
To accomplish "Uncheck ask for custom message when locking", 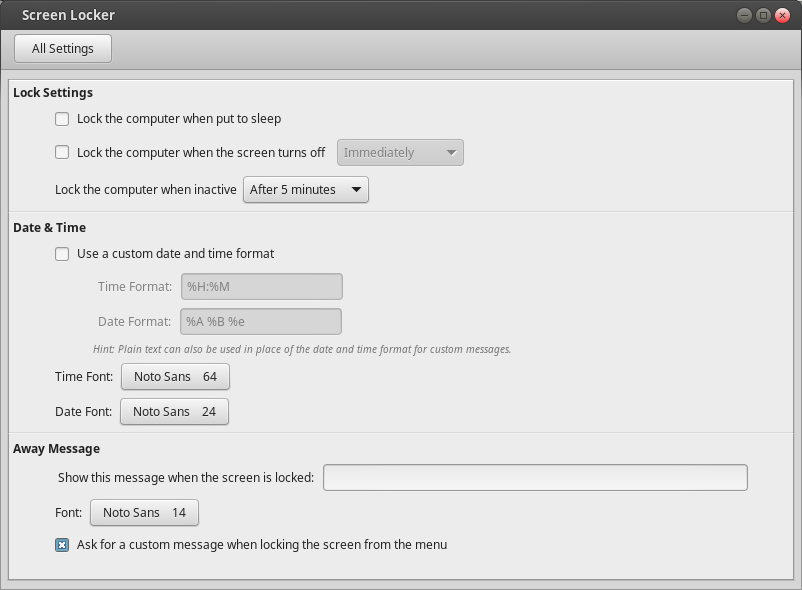I will pyautogui.click(x=62, y=545).
